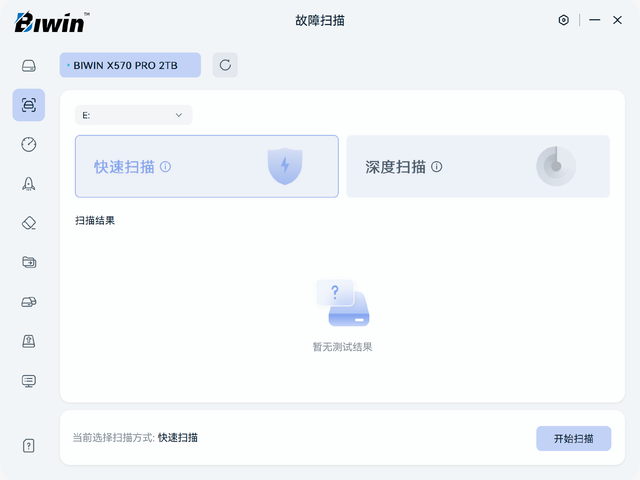
Task: Click info icon next to 深度扫描
Action: [x=437, y=167]
